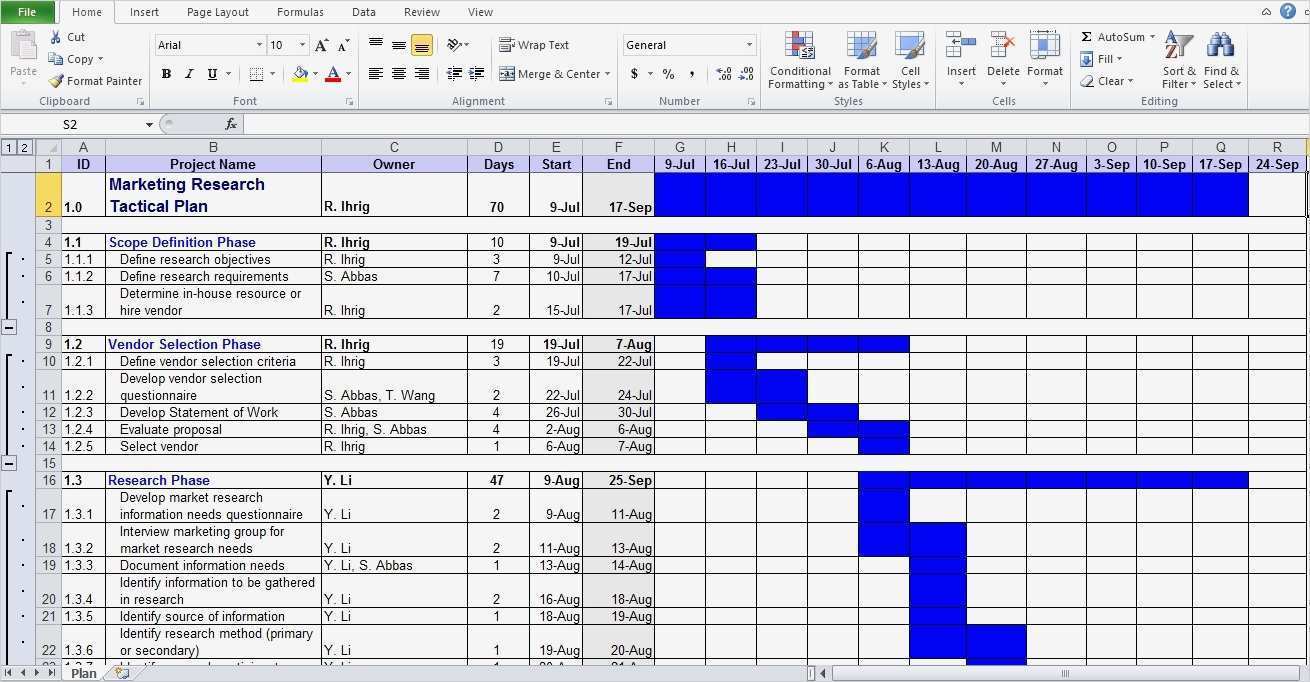Screen dimensions: 1310x682
Task: Open the File menu
Action: pos(25,11)
